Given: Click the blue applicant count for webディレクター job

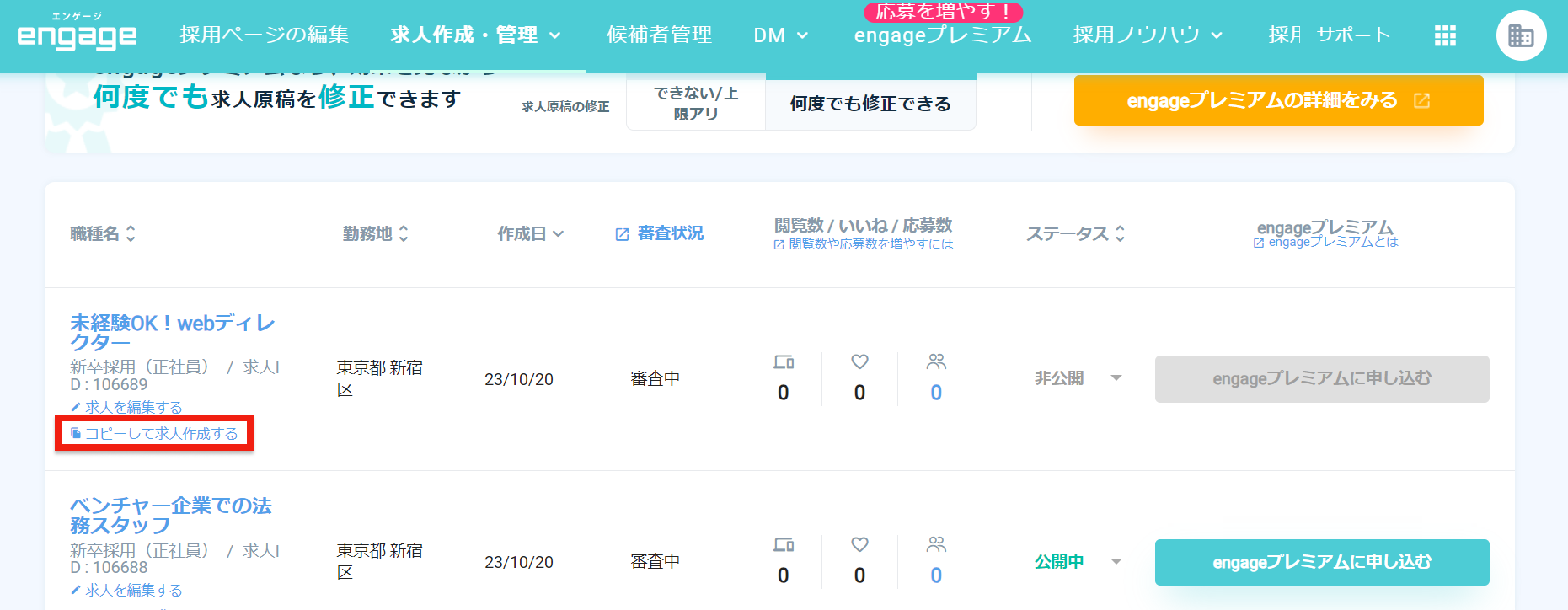Looking at the screenshot, I should (x=936, y=393).
